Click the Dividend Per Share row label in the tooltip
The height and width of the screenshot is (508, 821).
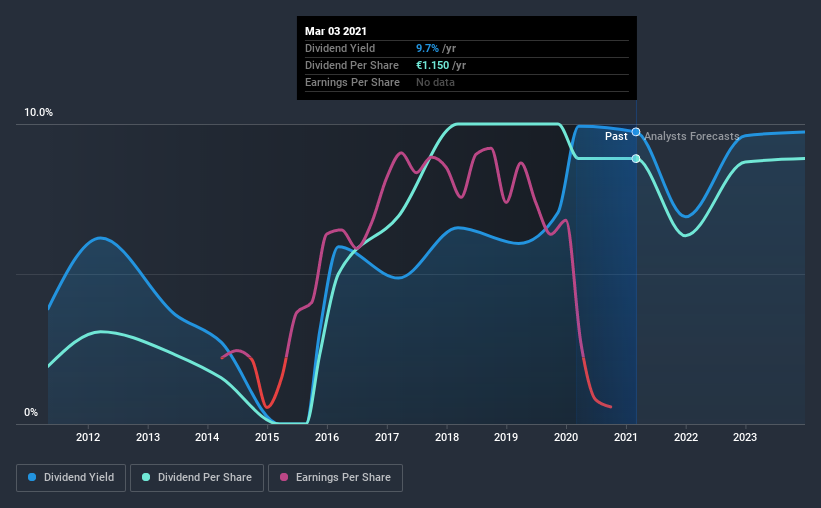pos(352,65)
